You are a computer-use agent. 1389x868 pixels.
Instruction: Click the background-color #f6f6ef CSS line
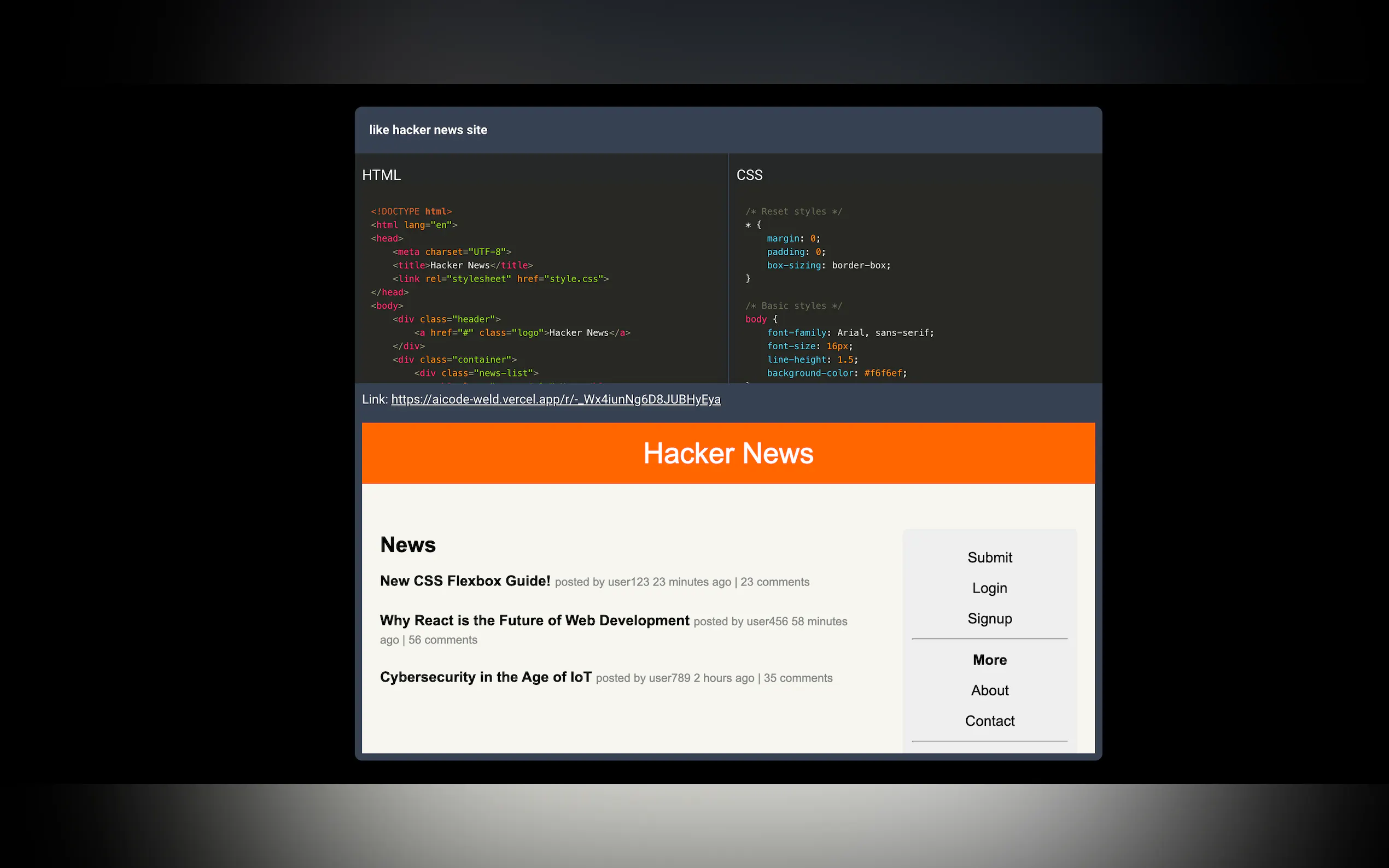pyautogui.click(x=836, y=373)
